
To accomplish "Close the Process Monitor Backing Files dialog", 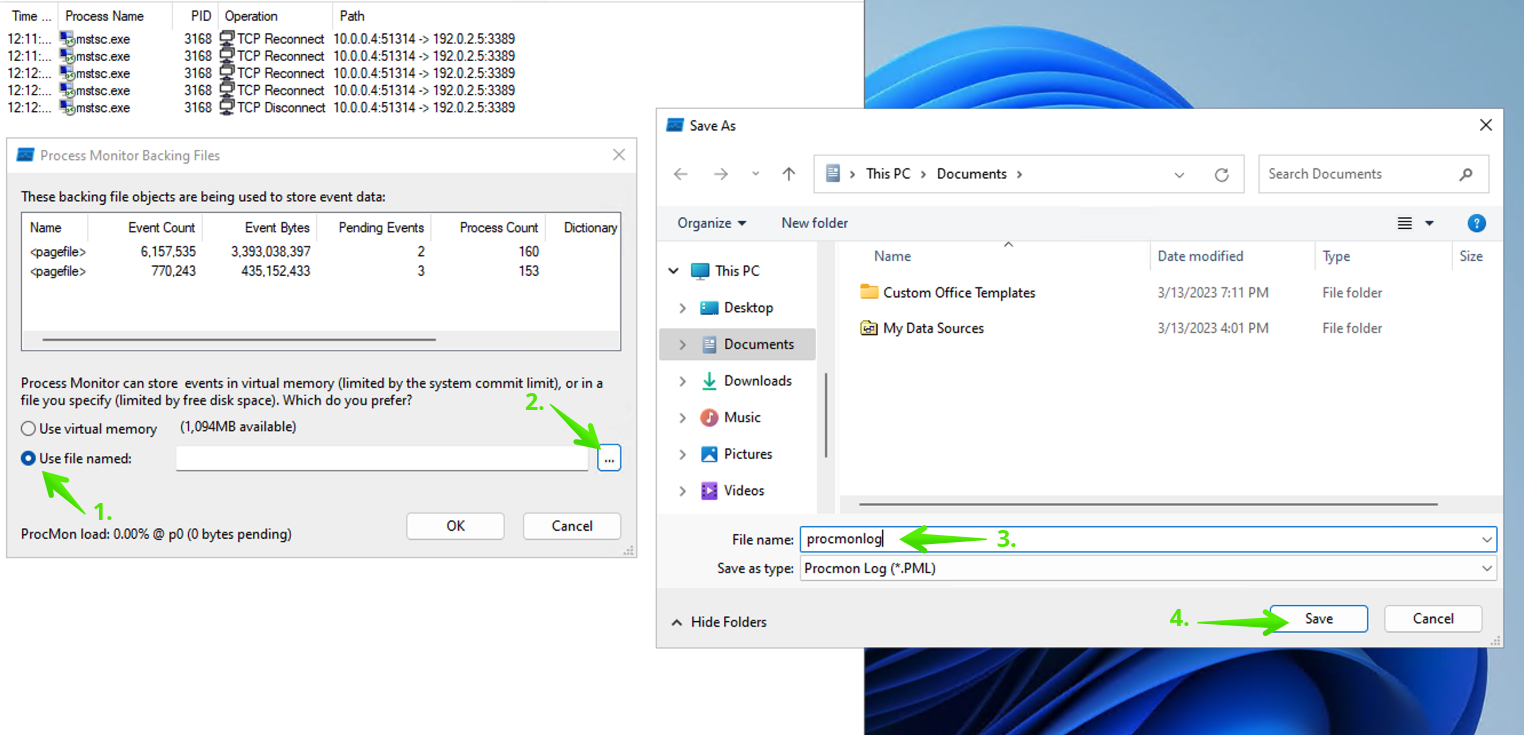I will [x=619, y=155].
